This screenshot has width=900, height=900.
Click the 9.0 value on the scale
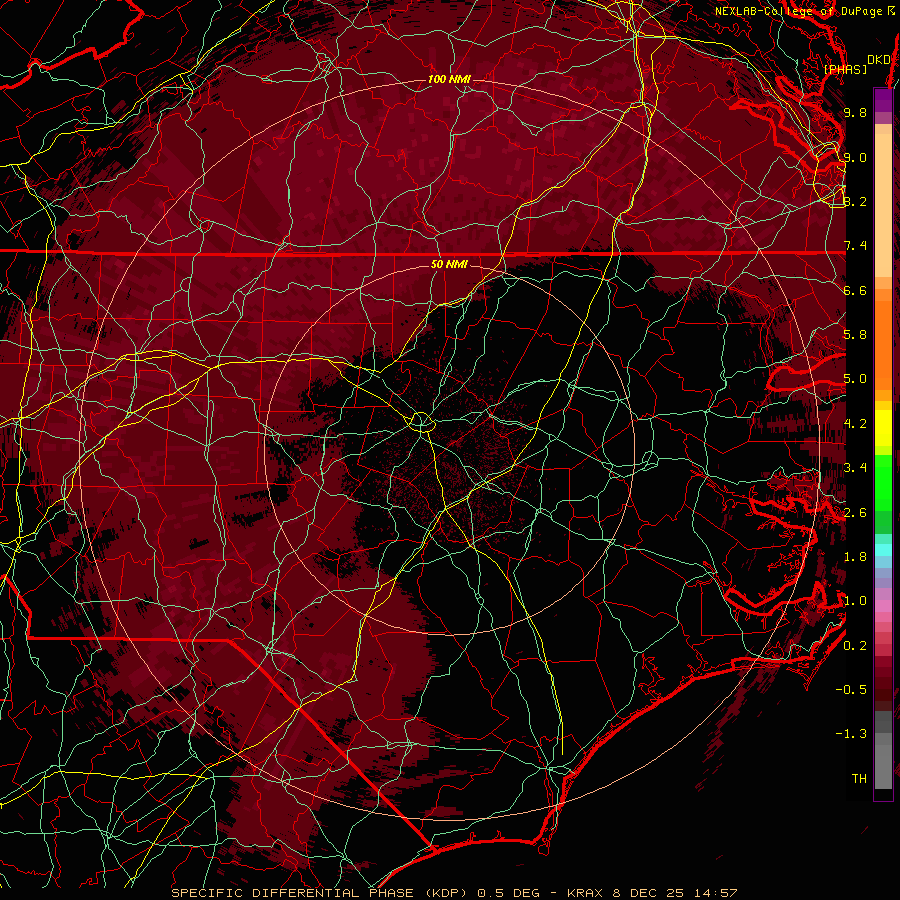855,157
